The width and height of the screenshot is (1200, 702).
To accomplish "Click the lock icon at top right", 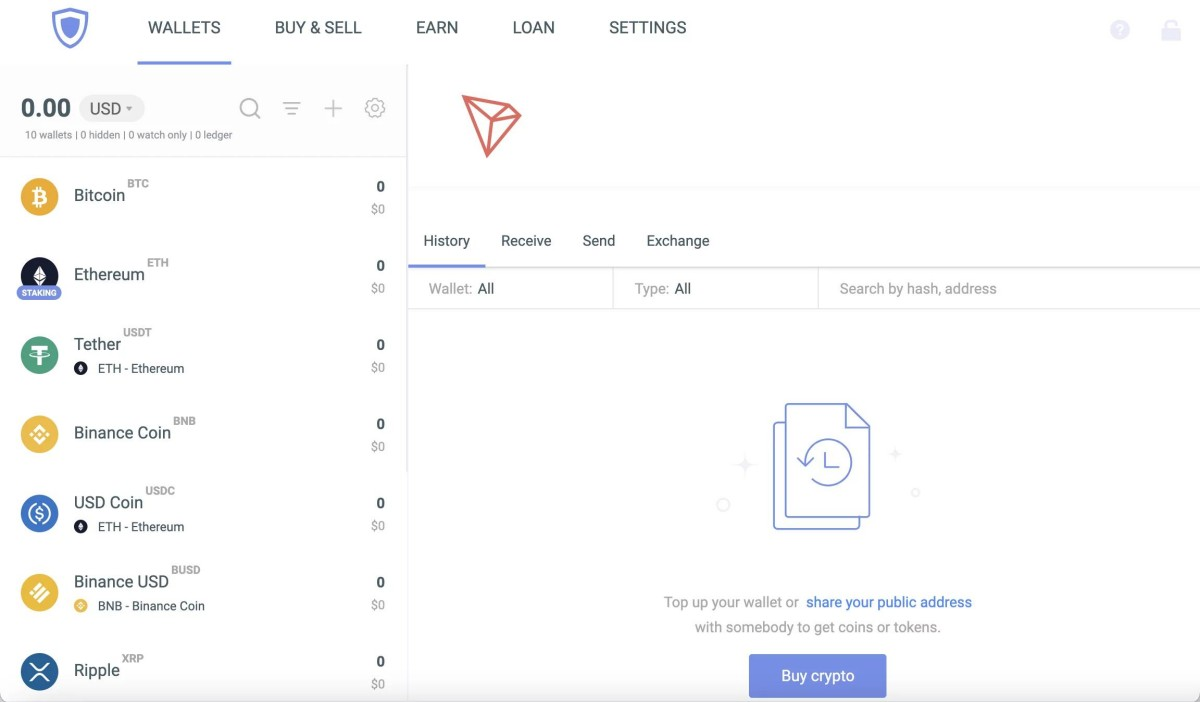I will pos(1170,30).
